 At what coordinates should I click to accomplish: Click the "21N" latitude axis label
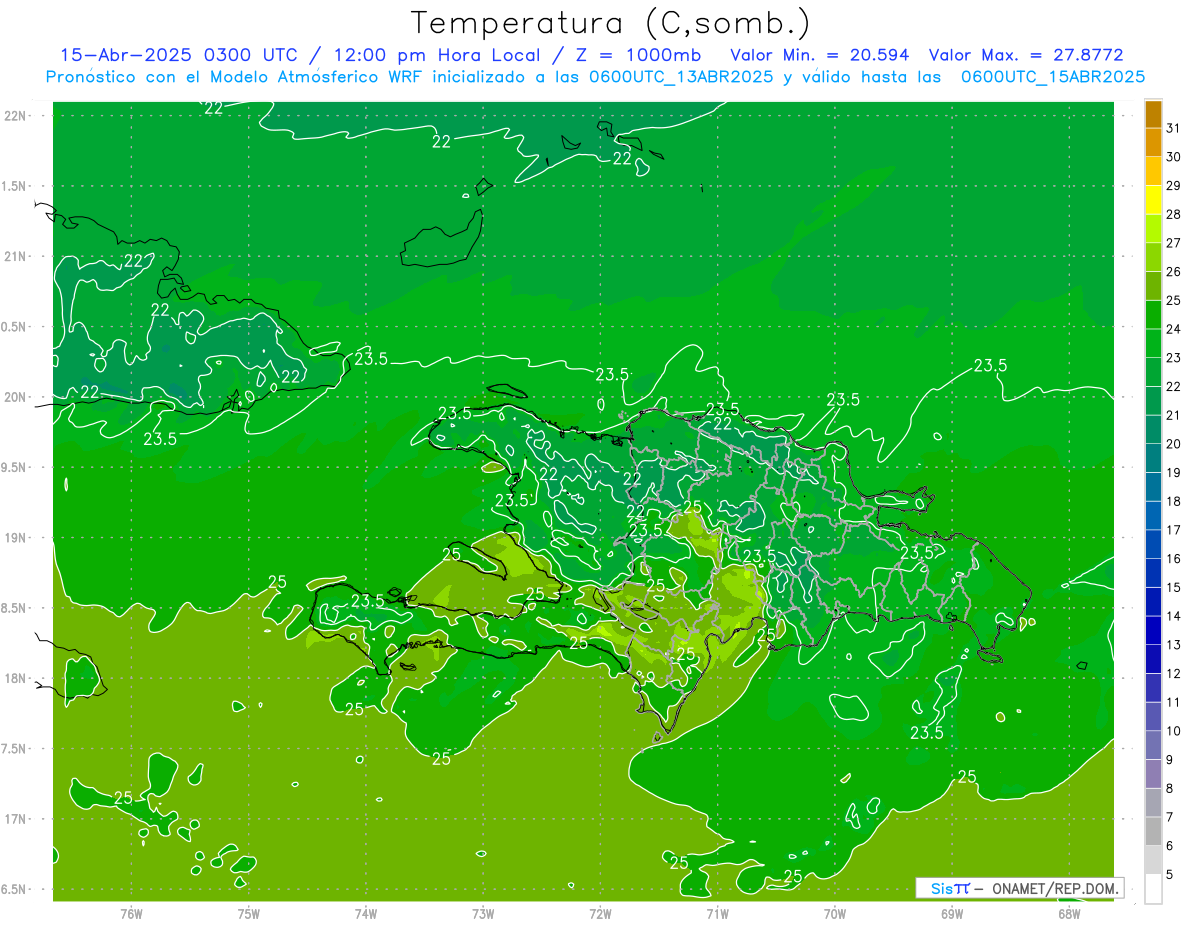click(16, 257)
